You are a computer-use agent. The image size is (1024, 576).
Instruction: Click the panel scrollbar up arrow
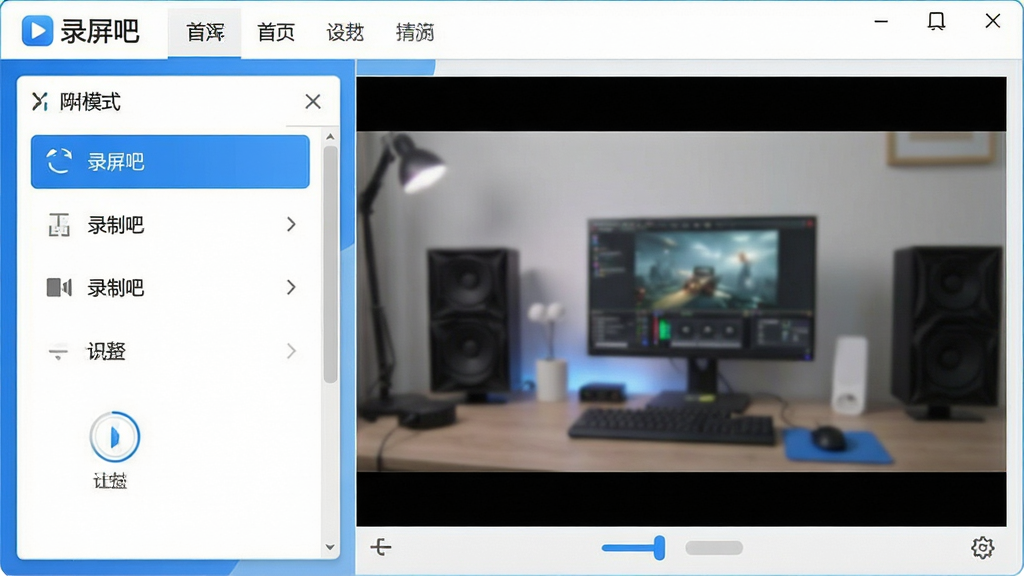(330, 136)
